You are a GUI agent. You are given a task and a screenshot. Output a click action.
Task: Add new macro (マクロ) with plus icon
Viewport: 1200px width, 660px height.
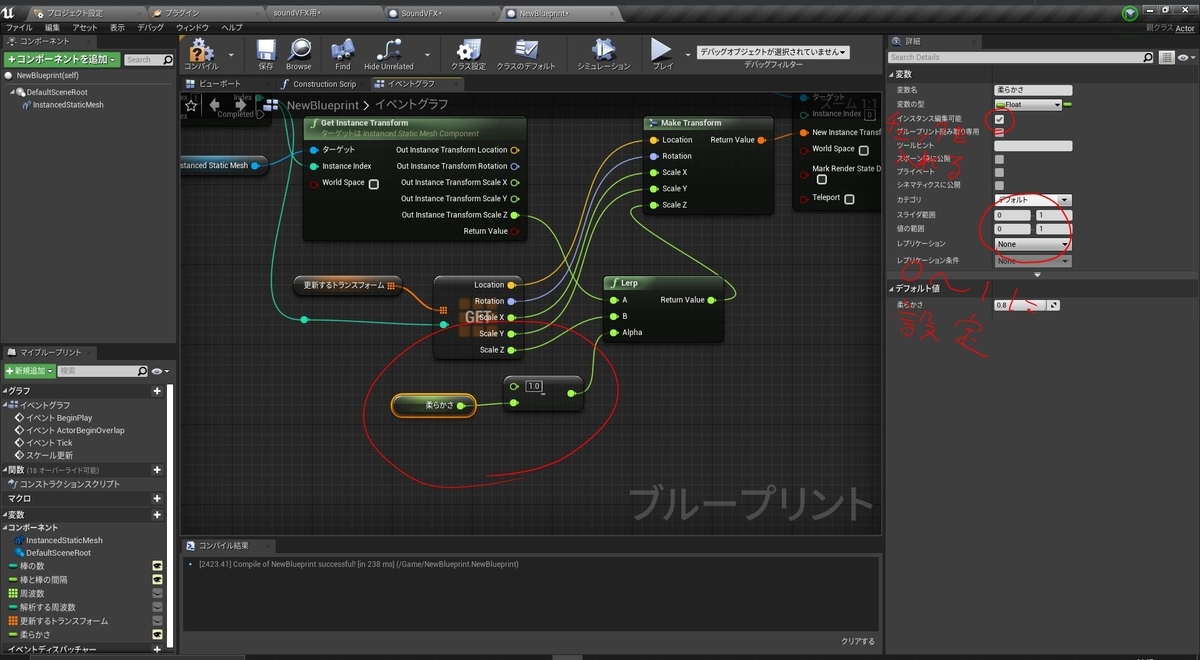point(157,498)
